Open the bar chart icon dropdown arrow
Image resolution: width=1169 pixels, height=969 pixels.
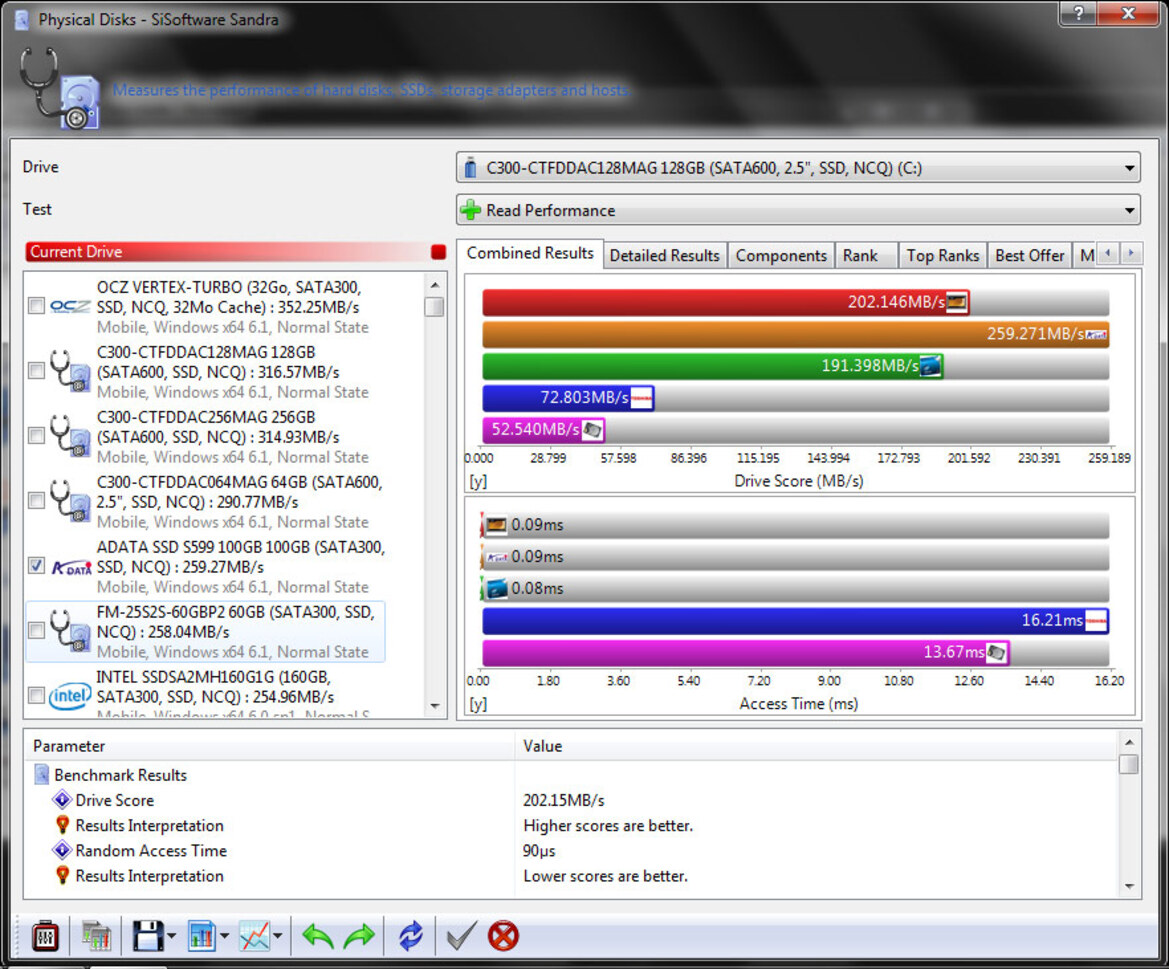coord(224,936)
